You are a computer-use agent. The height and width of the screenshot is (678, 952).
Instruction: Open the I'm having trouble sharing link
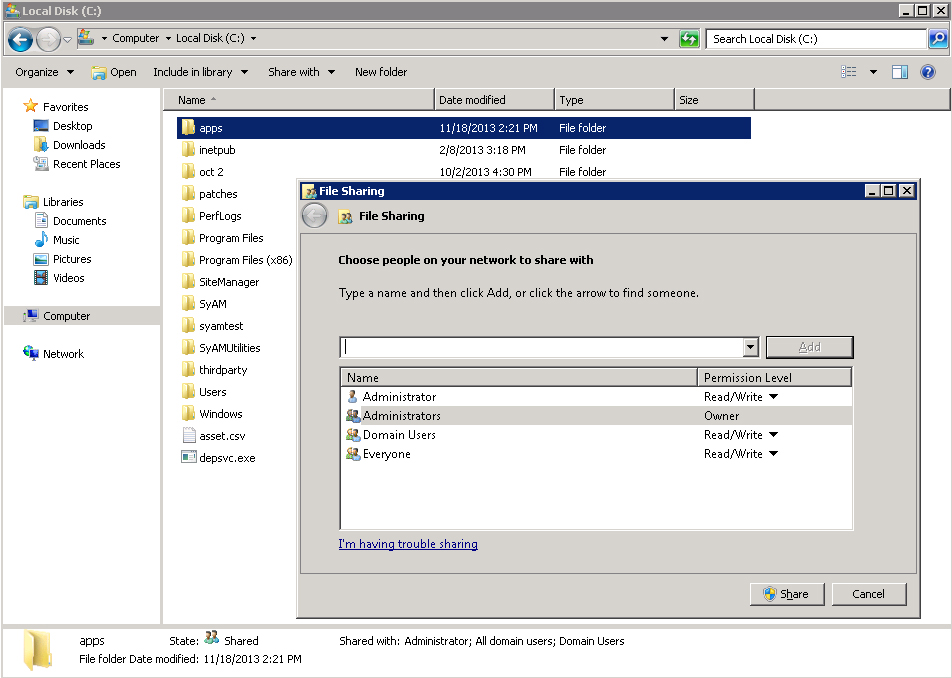click(408, 544)
